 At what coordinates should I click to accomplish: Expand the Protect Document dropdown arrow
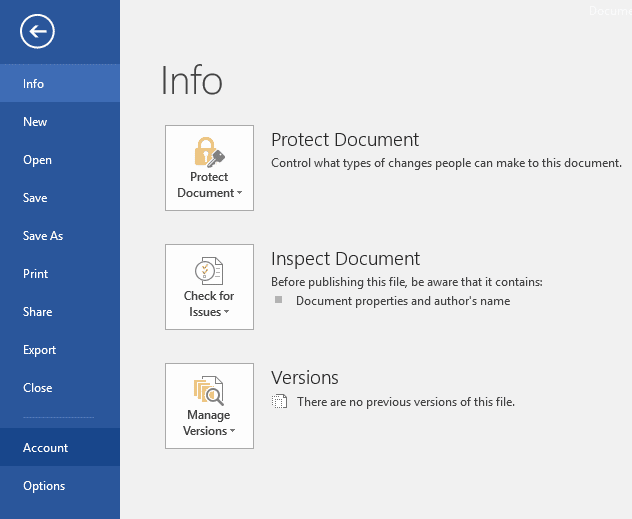pyautogui.click(x=239, y=193)
